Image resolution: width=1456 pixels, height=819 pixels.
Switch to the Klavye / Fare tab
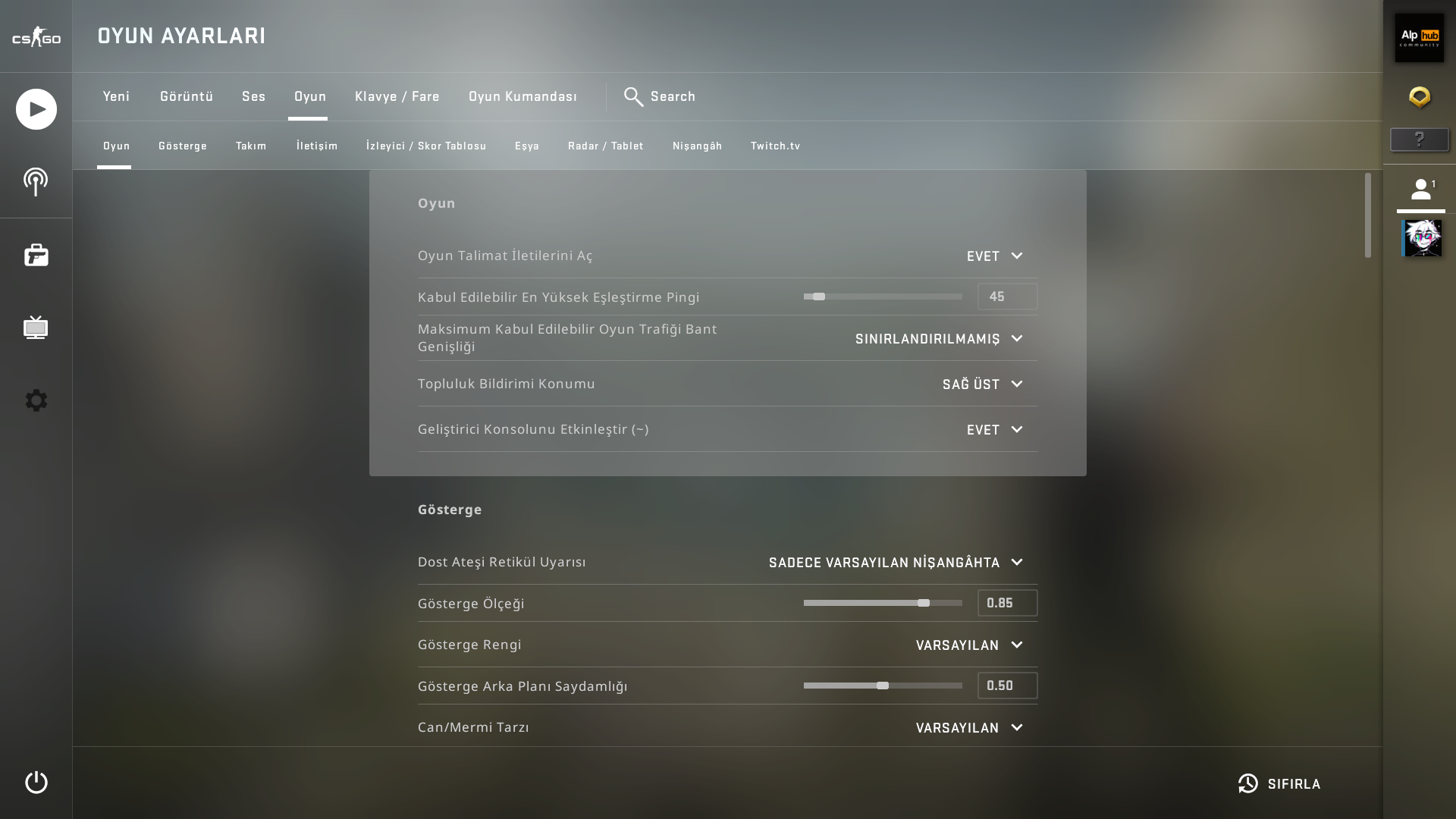click(397, 96)
